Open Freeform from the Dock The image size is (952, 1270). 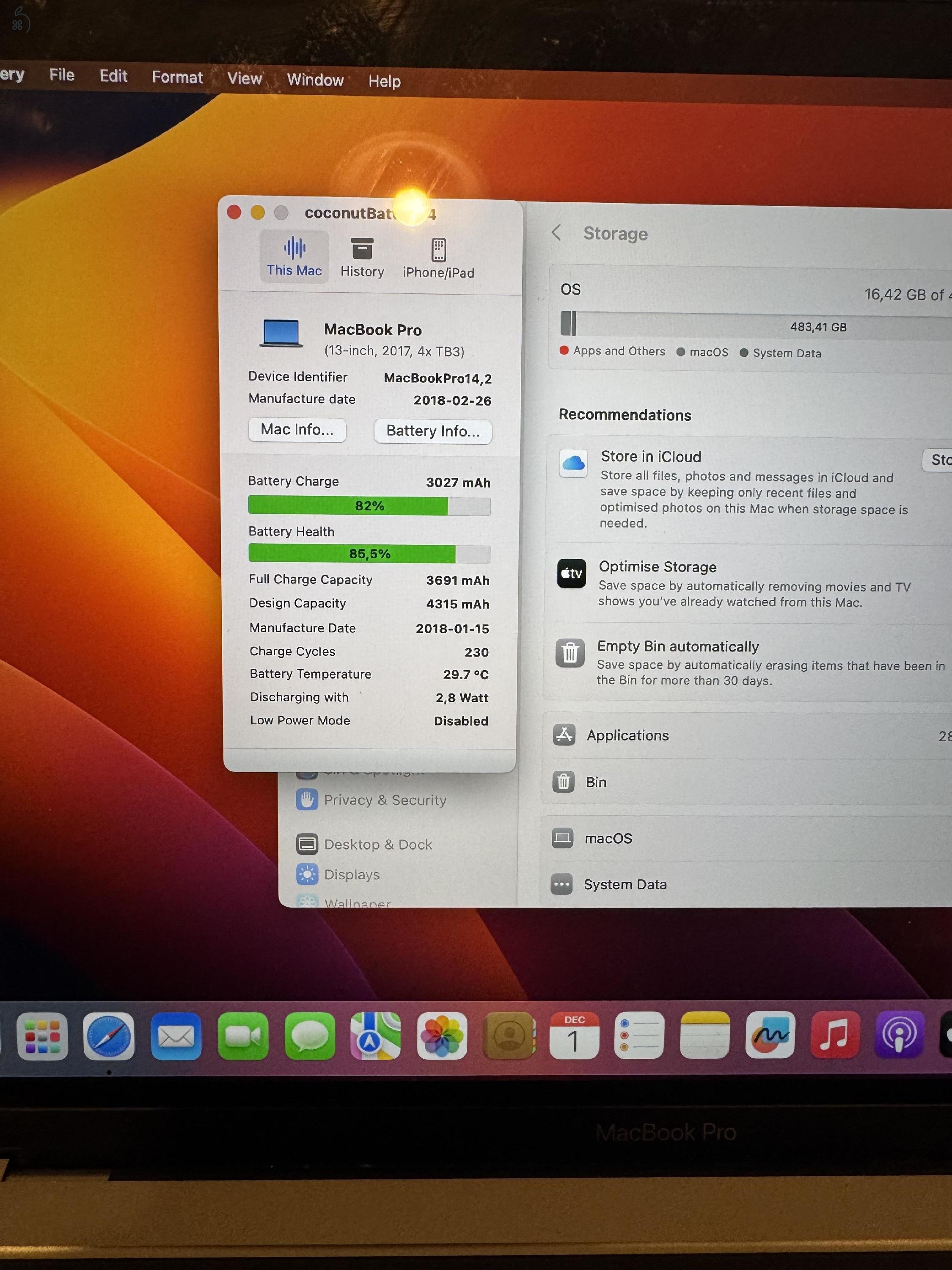770,1034
